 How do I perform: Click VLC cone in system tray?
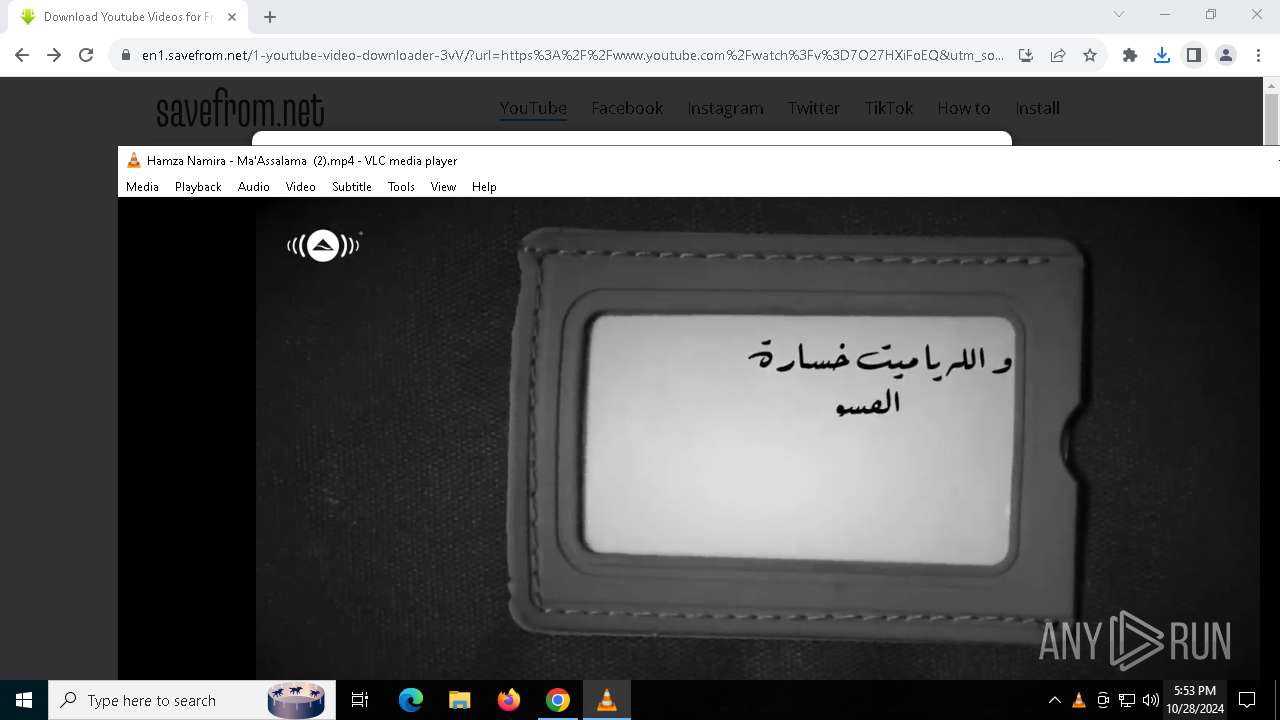coord(1079,700)
